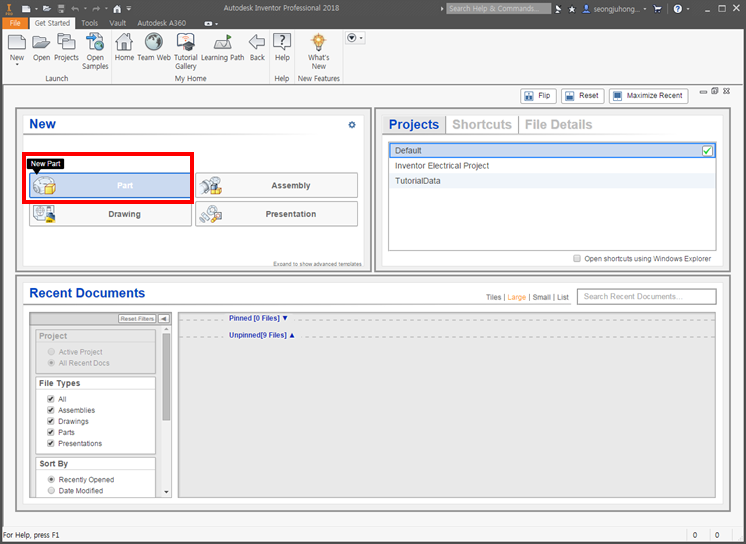Click the filter pane scrollbar thumb
Image resolution: width=746 pixels, height=544 pixels.
click(x=166, y=377)
